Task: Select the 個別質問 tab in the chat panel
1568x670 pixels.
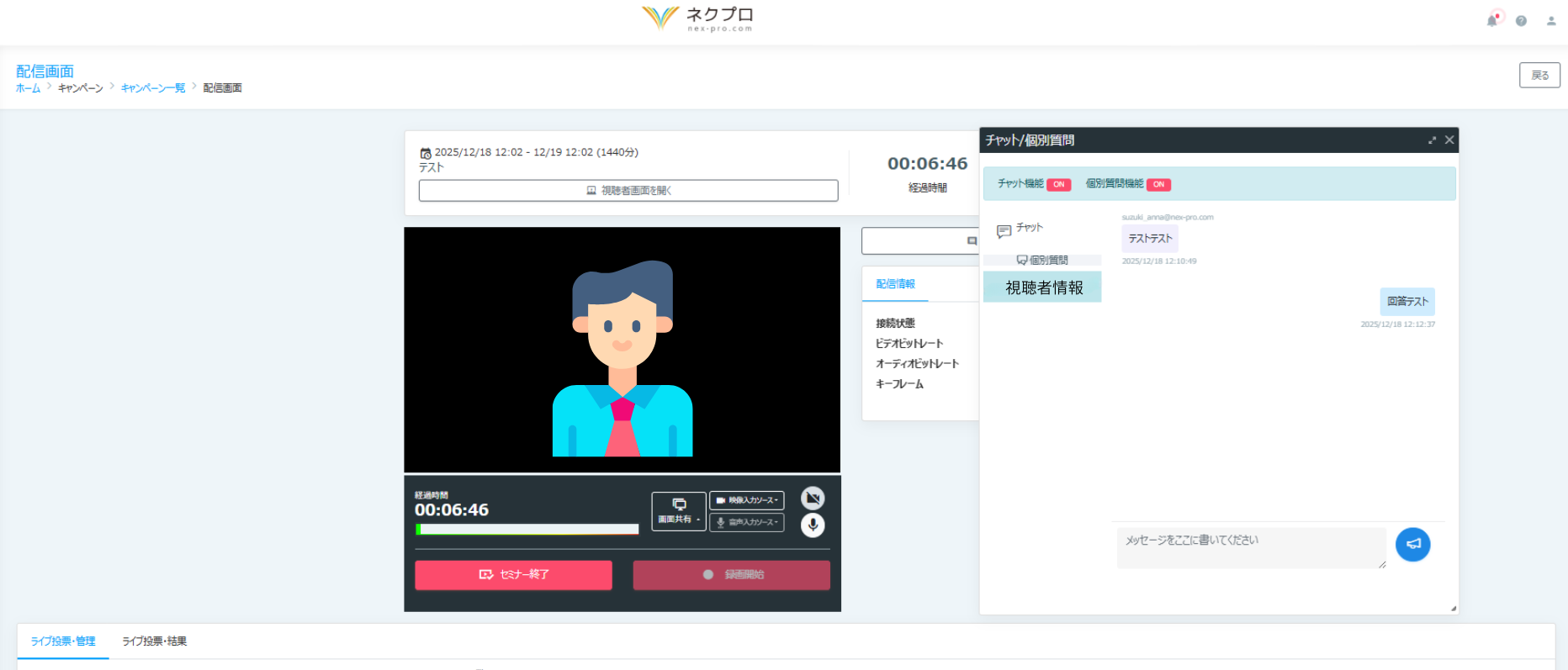Action: (1042, 261)
